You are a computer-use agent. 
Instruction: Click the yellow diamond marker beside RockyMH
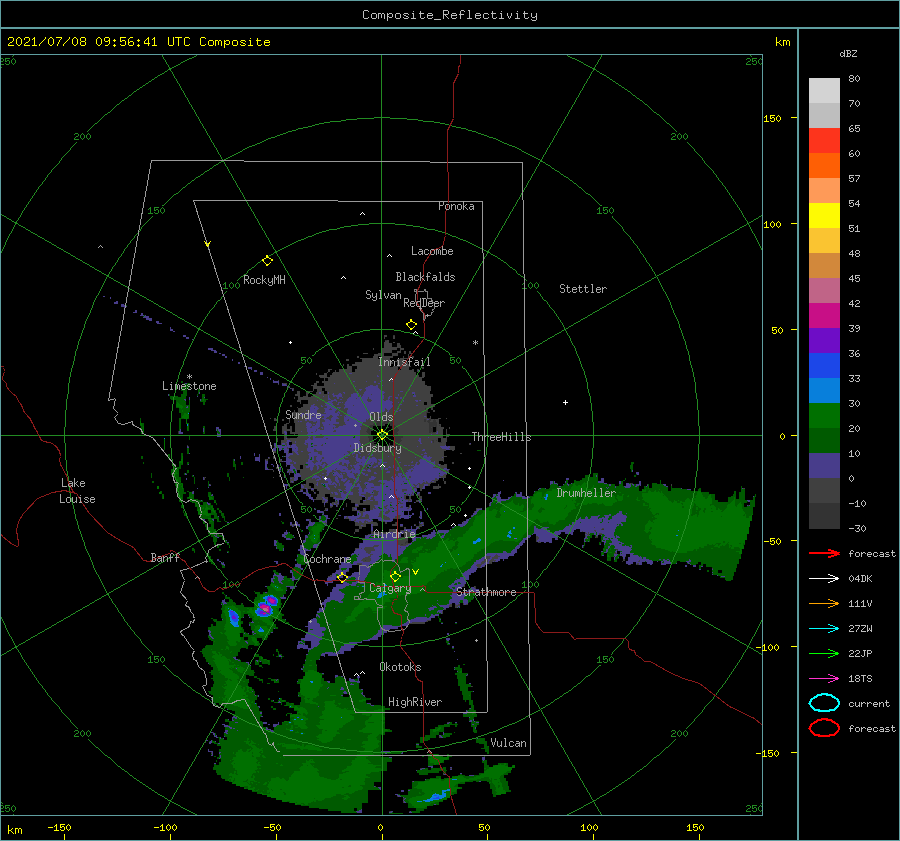click(267, 261)
